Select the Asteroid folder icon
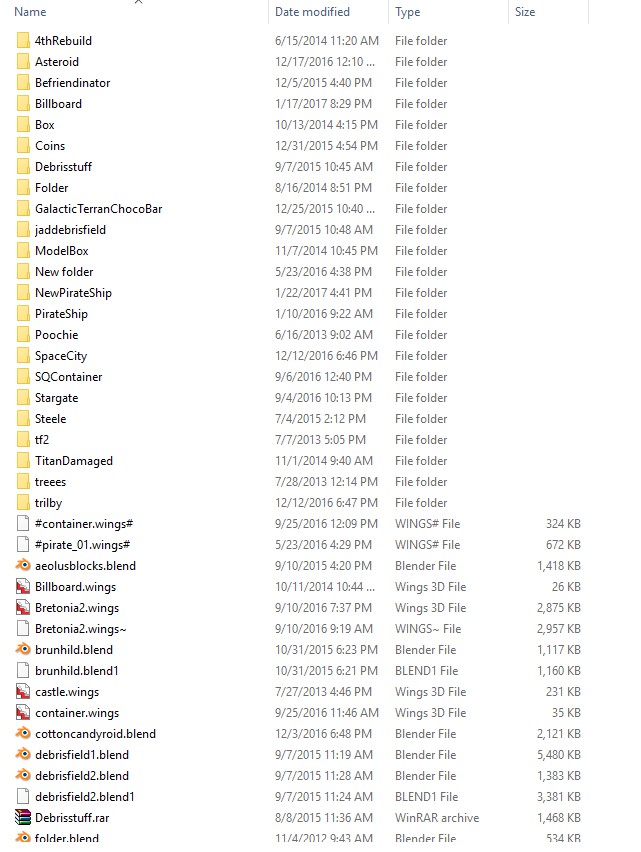 click(x=23, y=62)
